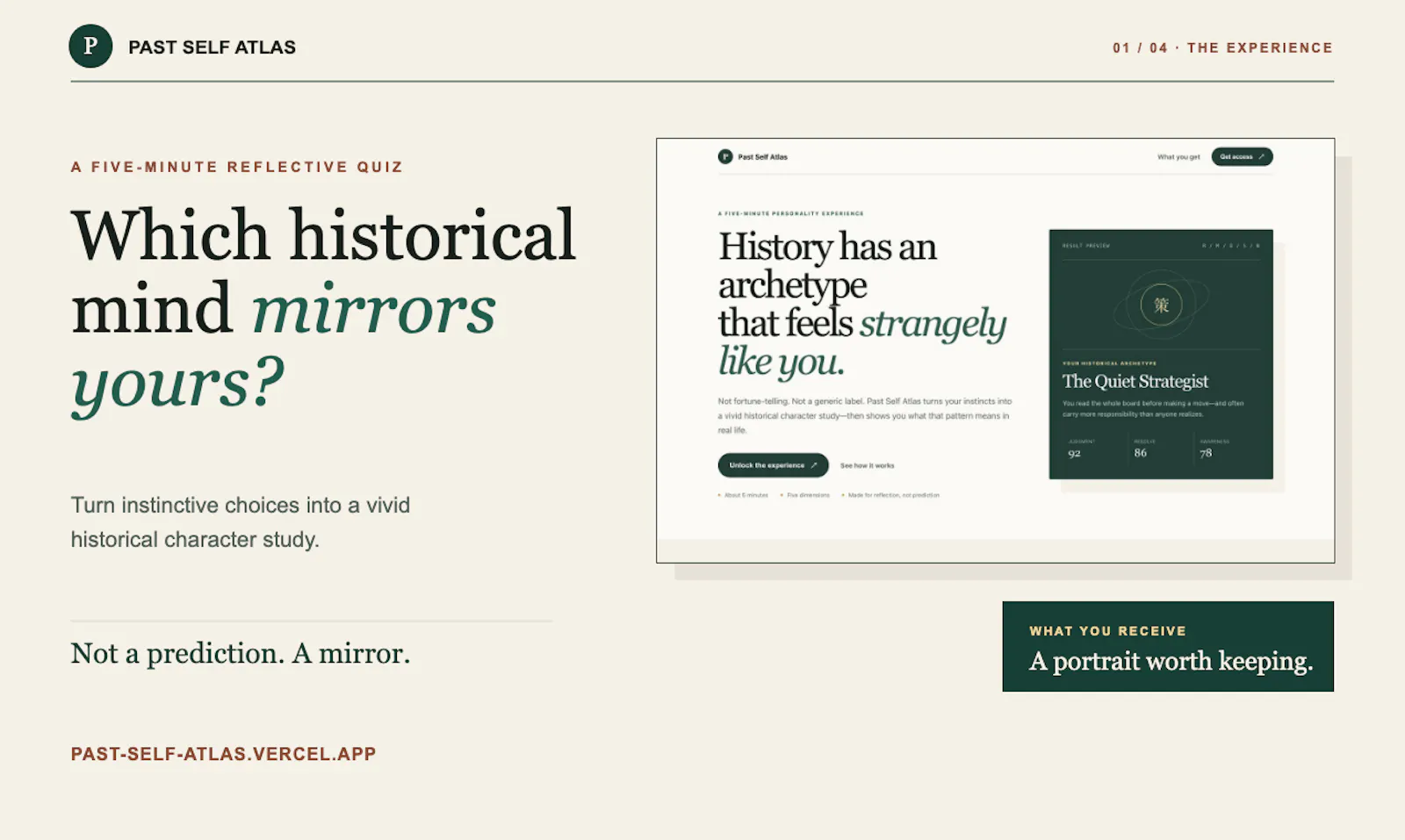1405x840 pixels.
Task: Click 'RESULT PREVIEW' label on the green card
Action: click(1085, 246)
